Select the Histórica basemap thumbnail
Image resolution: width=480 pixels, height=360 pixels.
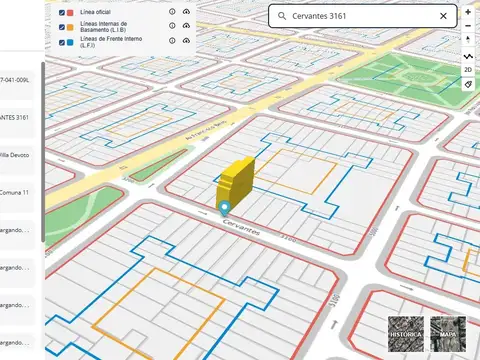(406, 334)
